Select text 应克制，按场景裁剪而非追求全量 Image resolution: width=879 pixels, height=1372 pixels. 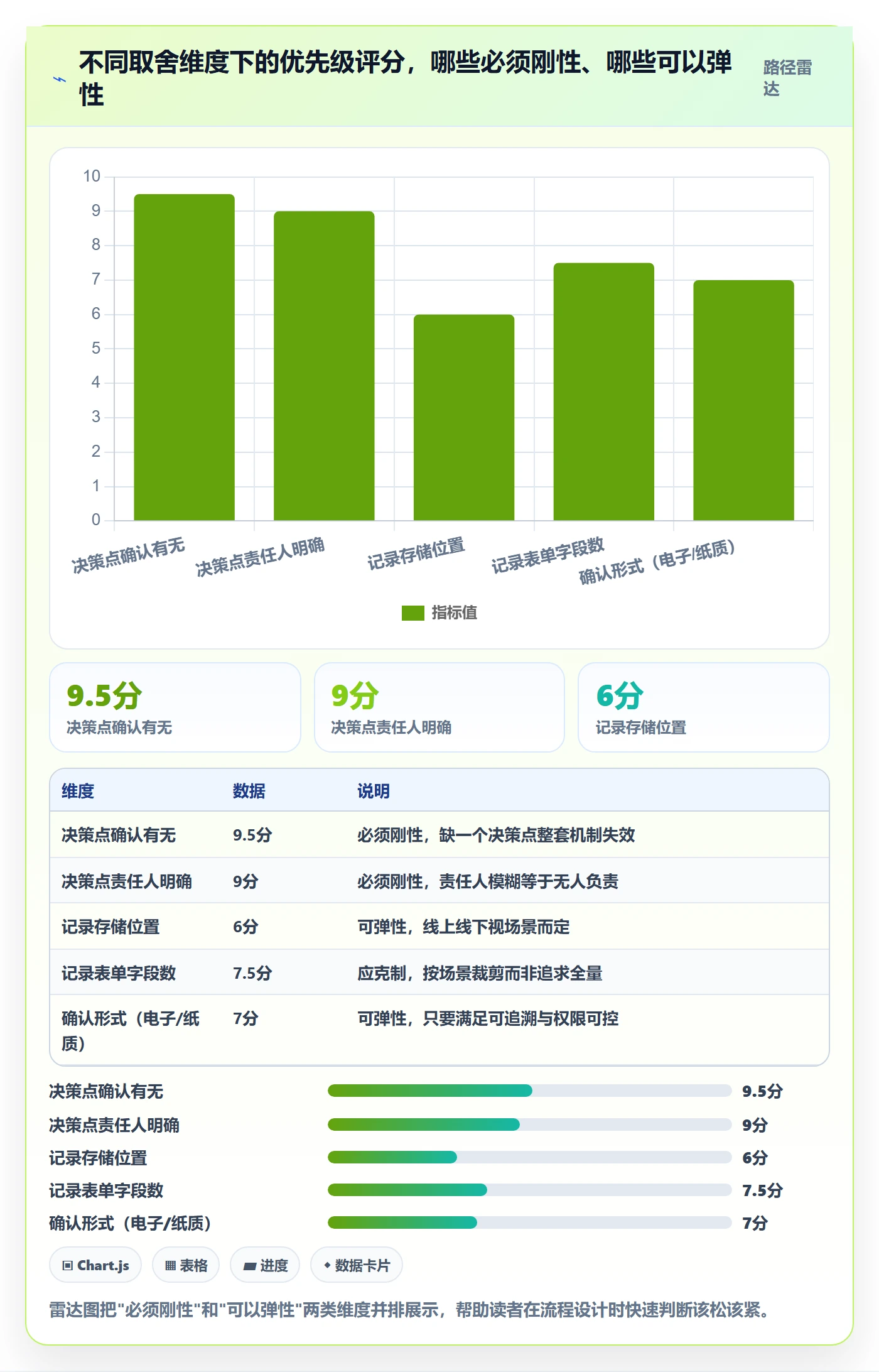[x=480, y=973]
